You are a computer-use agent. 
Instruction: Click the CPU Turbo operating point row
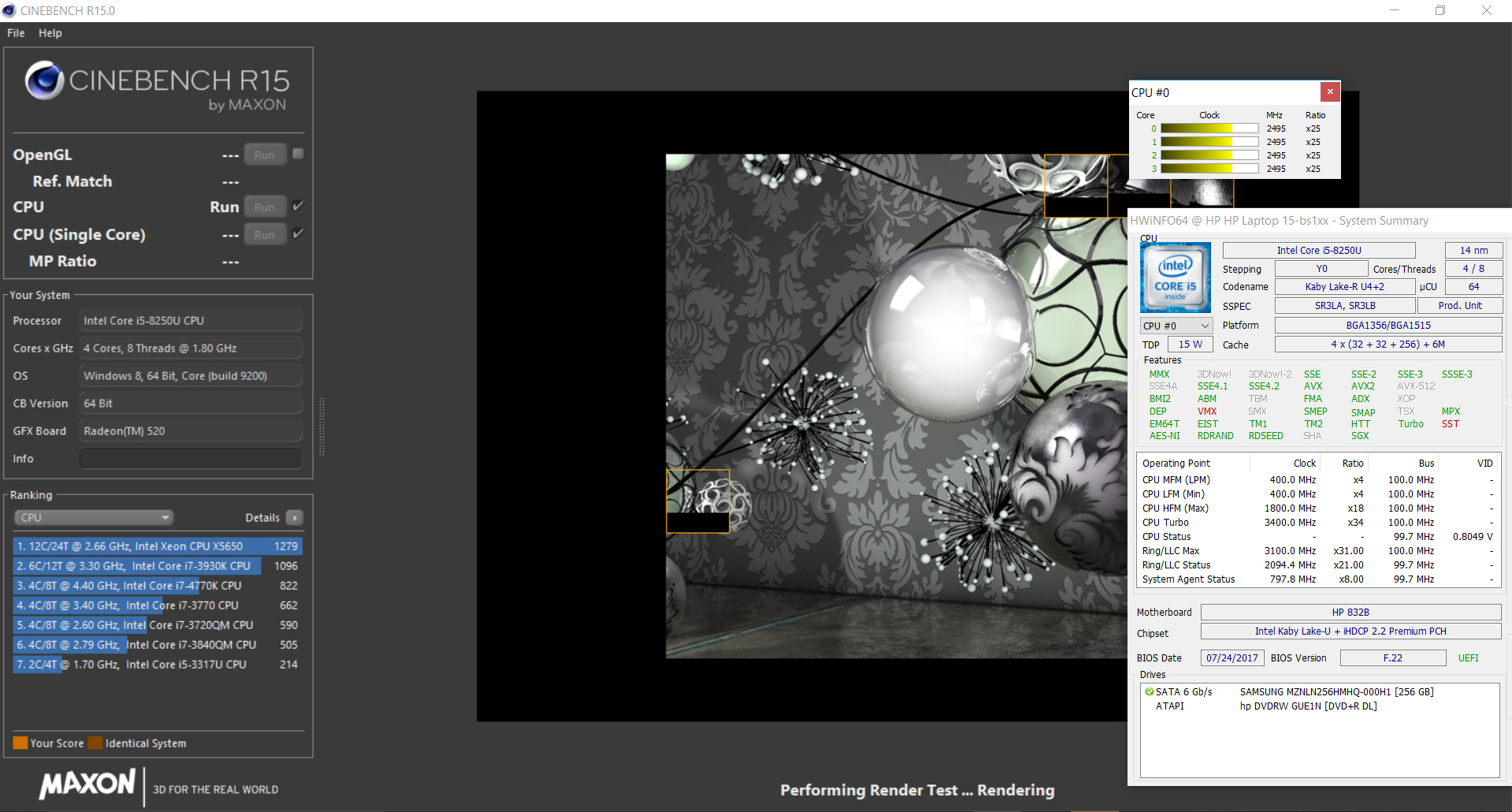(1318, 522)
